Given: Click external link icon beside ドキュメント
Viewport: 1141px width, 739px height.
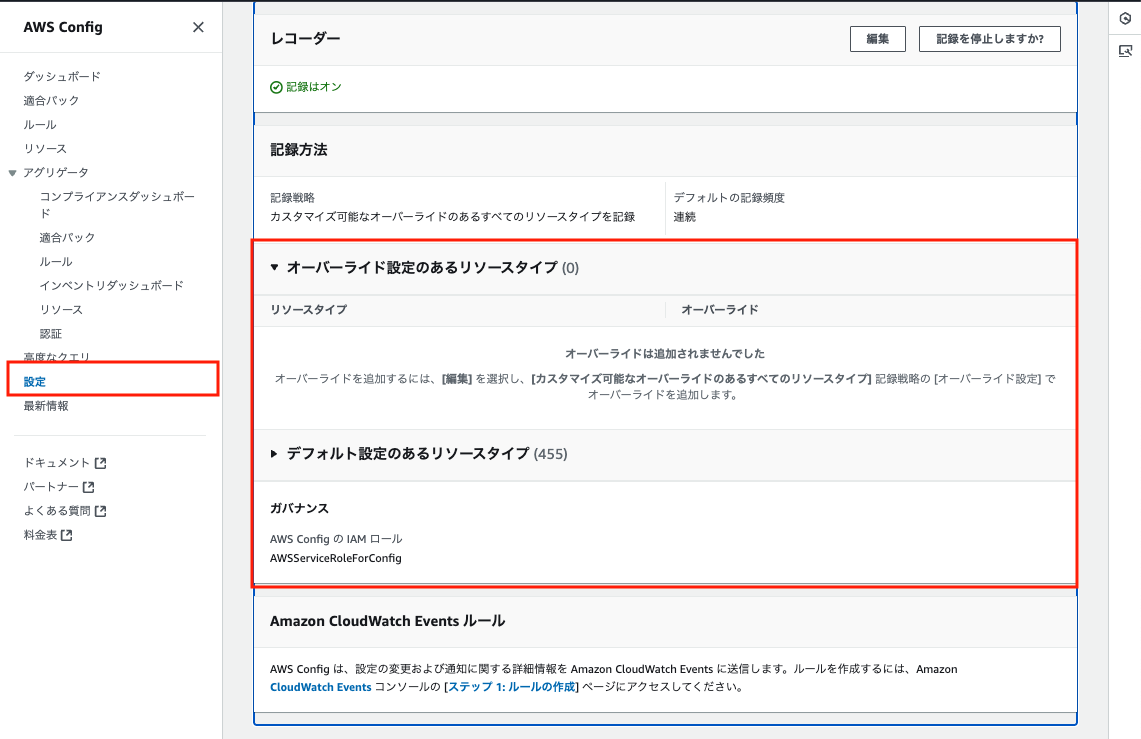Looking at the screenshot, I should tap(100, 463).
